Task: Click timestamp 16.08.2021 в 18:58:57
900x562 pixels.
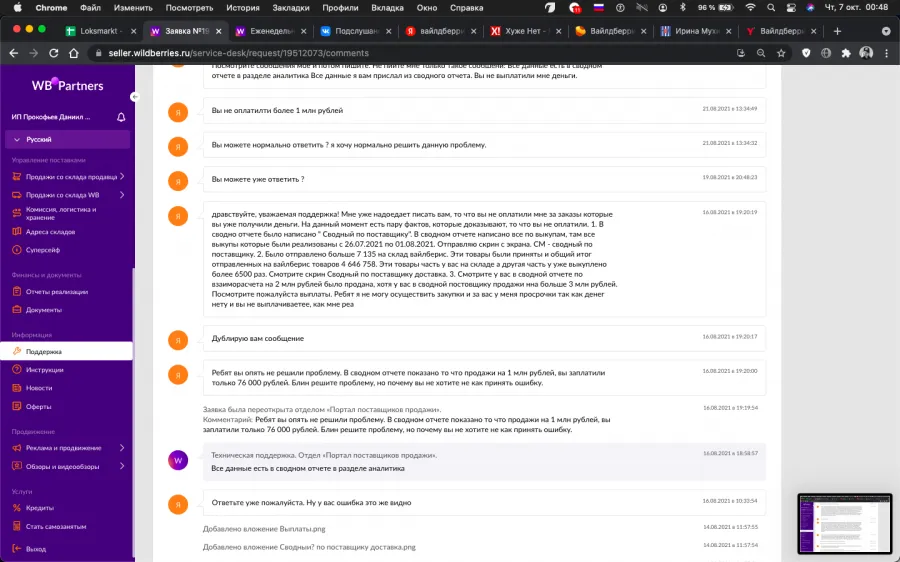Action: (x=730, y=454)
